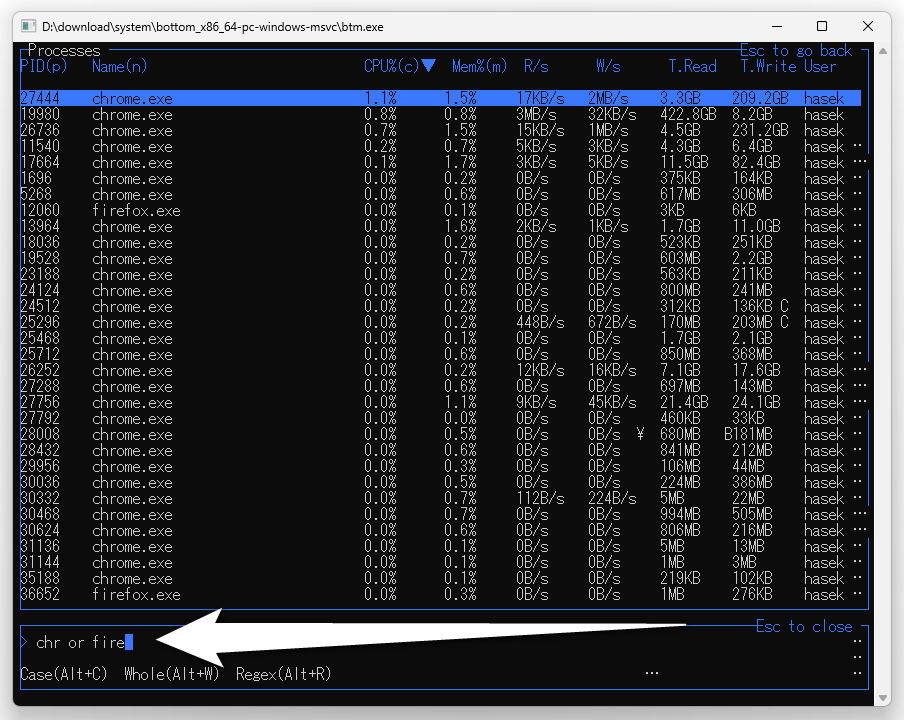The height and width of the screenshot is (720, 904).
Task: Select process row with PID 5268
Action: pyautogui.click(x=440, y=194)
